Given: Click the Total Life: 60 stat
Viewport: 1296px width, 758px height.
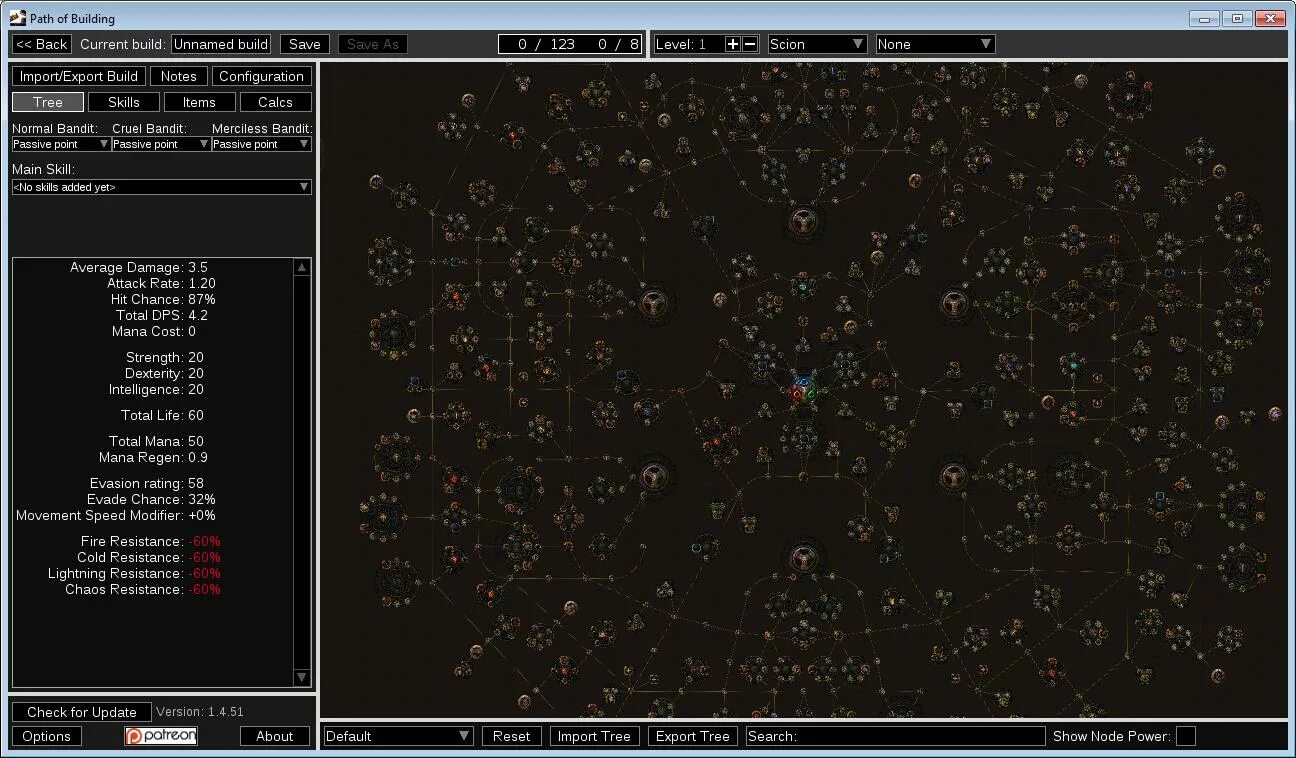Looking at the screenshot, I should [x=162, y=415].
